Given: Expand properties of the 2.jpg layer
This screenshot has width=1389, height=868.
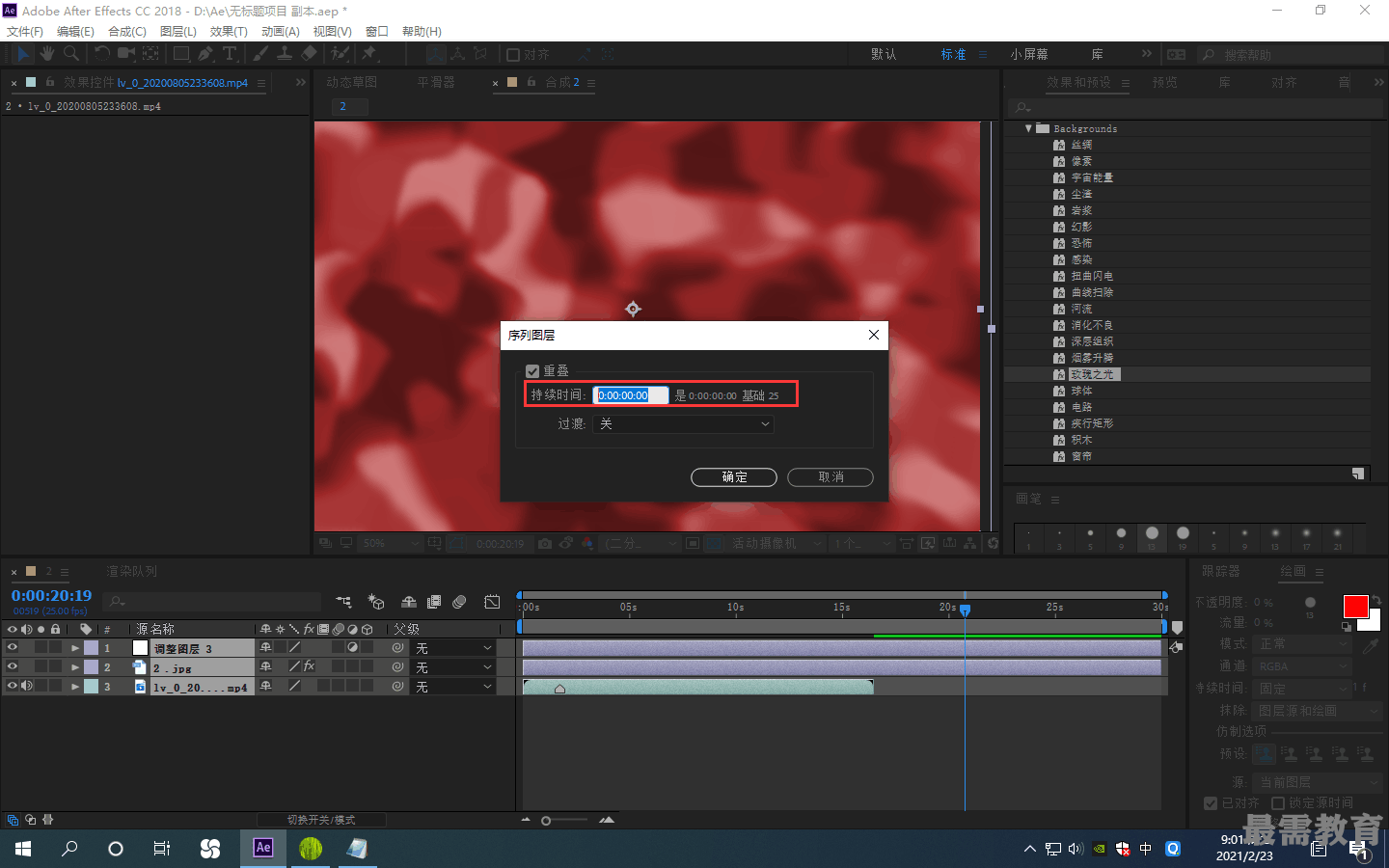Looking at the screenshot, I should pos(75,667).
